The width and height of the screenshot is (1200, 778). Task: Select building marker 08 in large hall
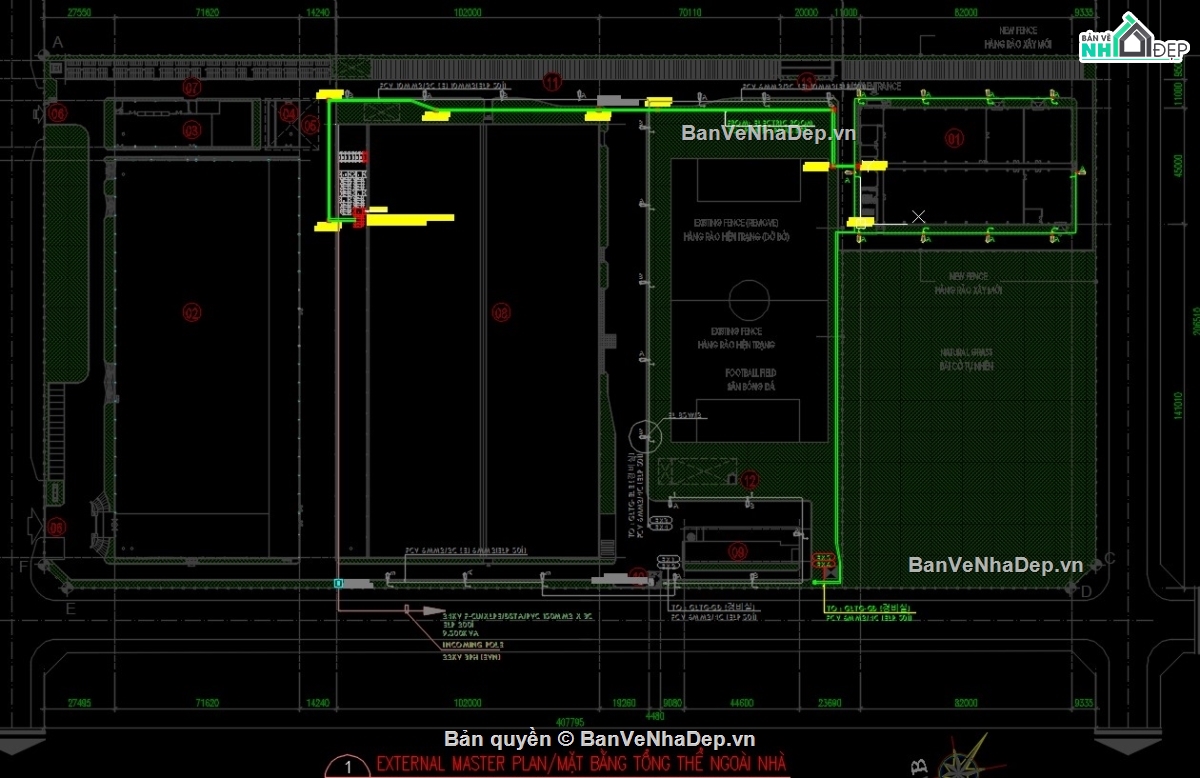click(501, 313)
